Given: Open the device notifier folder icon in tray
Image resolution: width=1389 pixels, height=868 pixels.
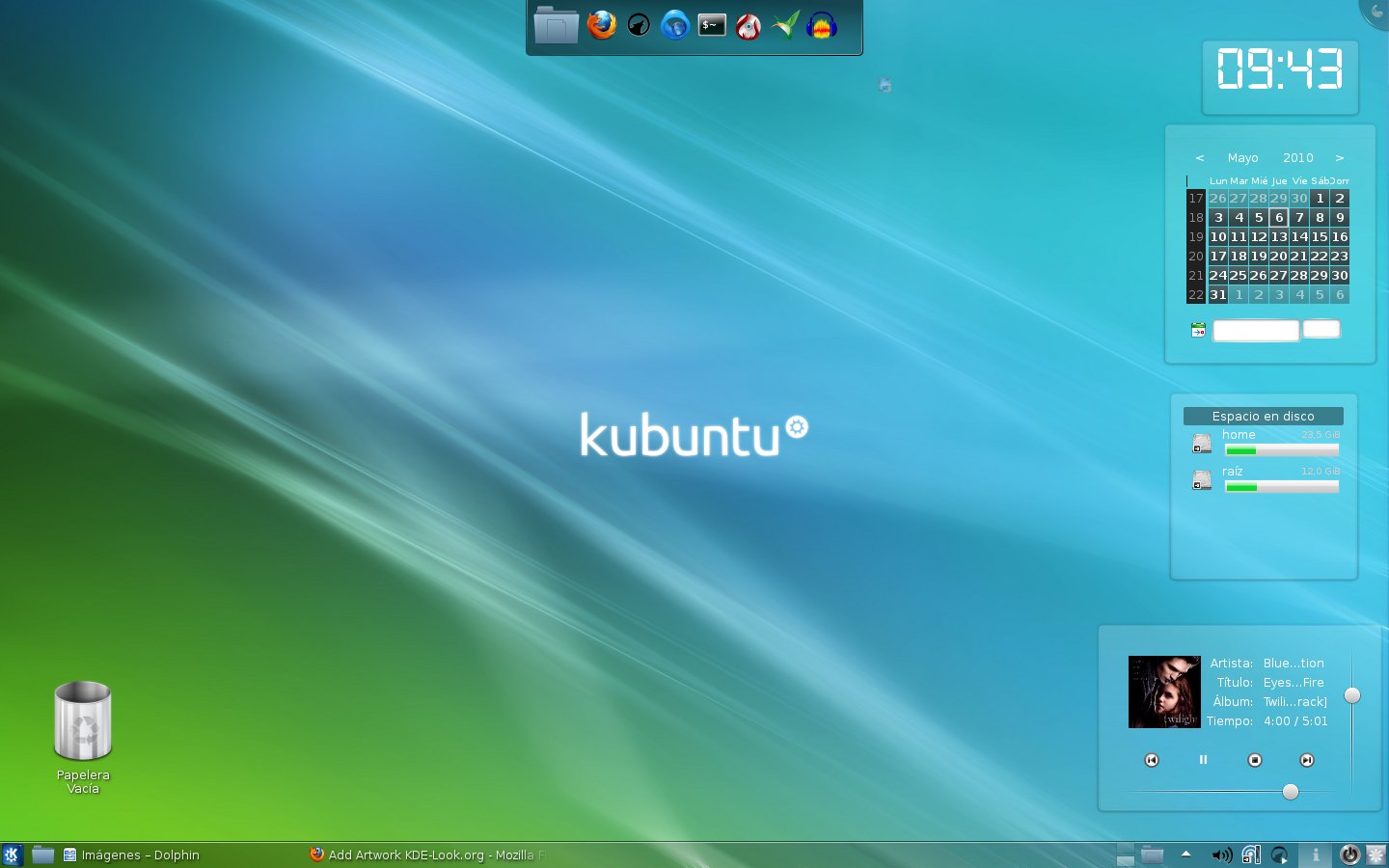Looking at the screenshot, I should click(1153, 854).
